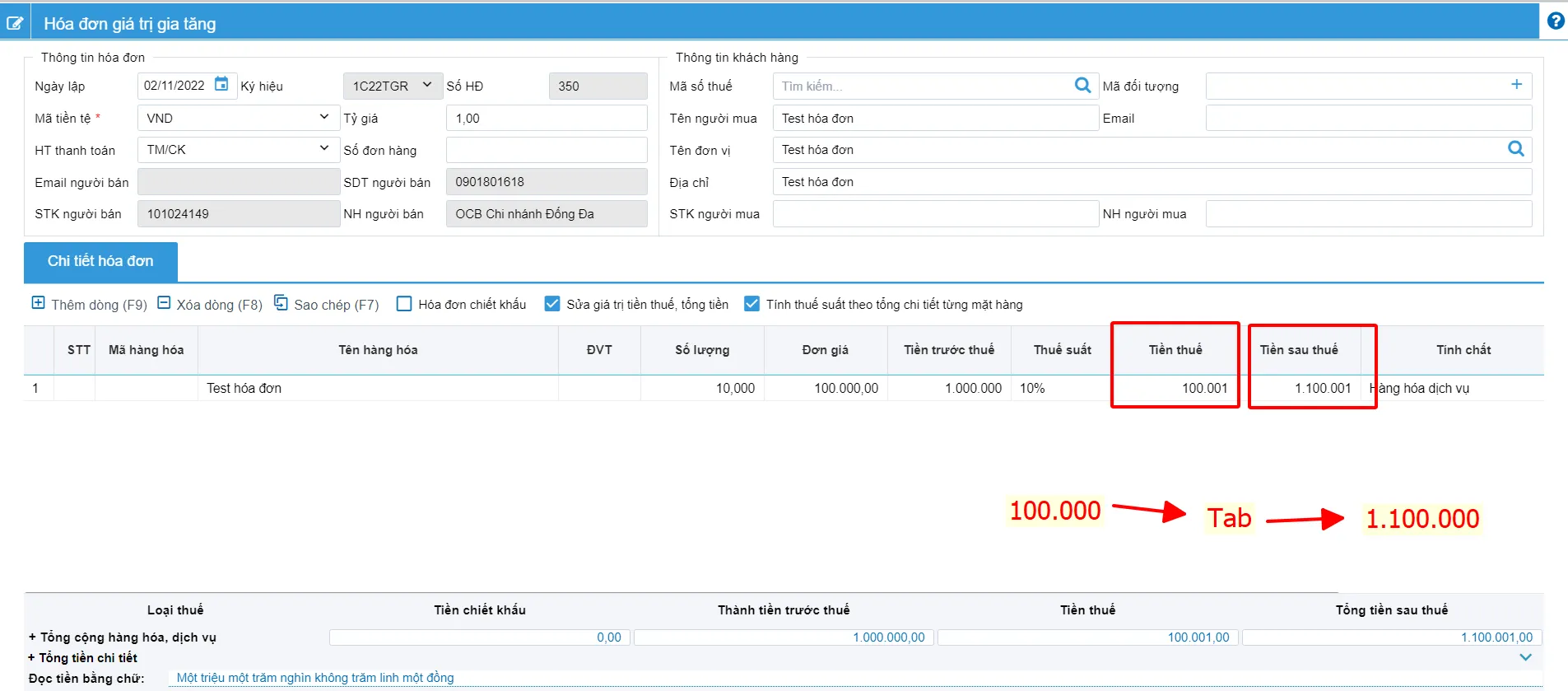Click the Thuế suất cell 10%
The height and width of the screenshot is (691, 1568).
pyautogui.click(x=1062, y=388)
